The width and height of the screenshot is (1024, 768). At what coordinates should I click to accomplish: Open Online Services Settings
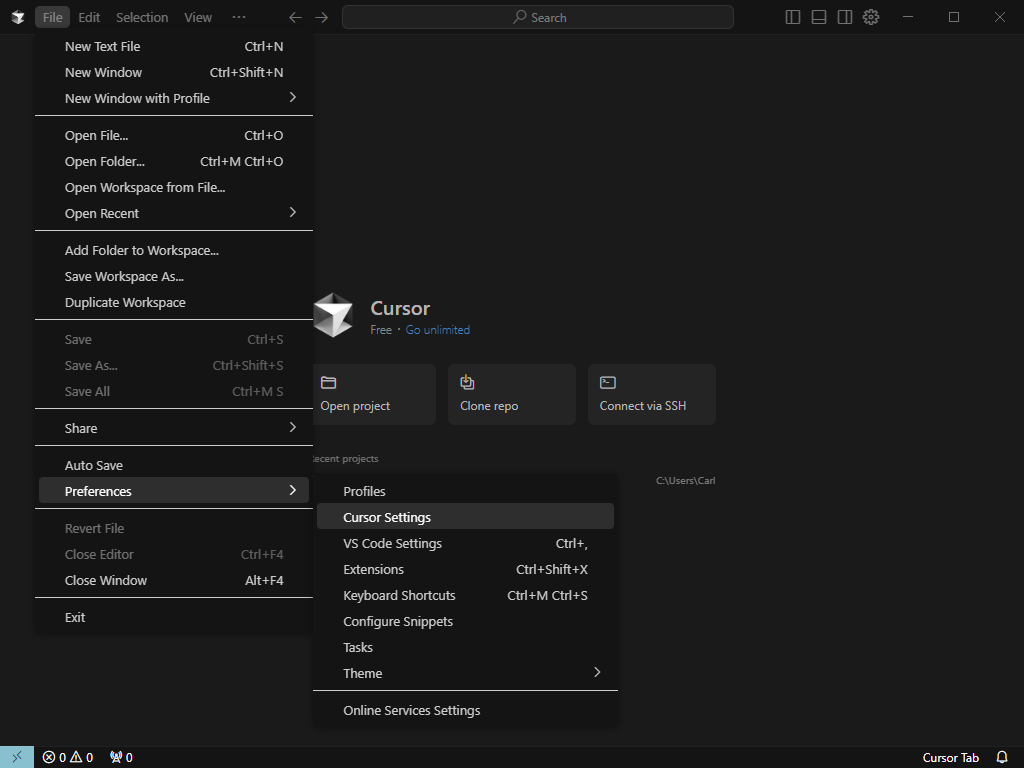click(x=465, y=711)
